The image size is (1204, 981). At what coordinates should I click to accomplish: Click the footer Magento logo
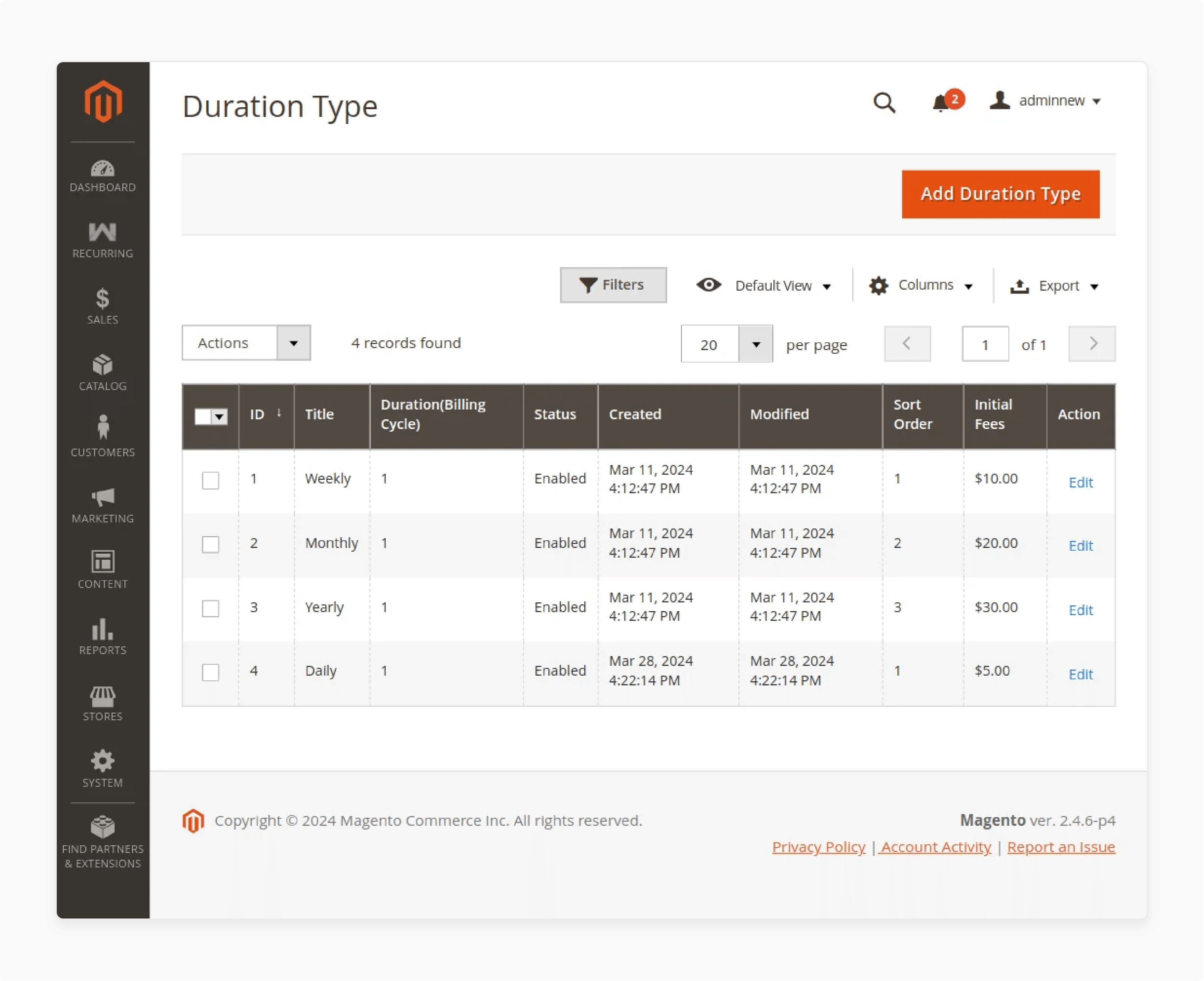click(193, 820)
